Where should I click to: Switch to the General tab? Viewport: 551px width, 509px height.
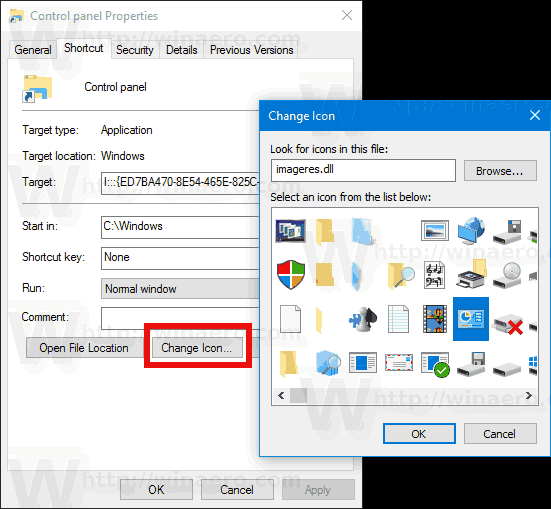pyautogui.click(x=33, y=50)
